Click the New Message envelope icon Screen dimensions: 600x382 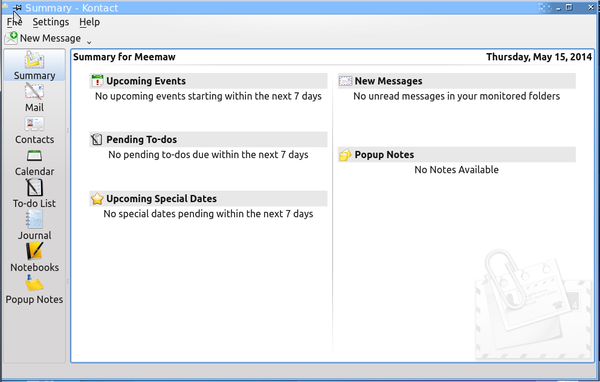pos(11,38)
